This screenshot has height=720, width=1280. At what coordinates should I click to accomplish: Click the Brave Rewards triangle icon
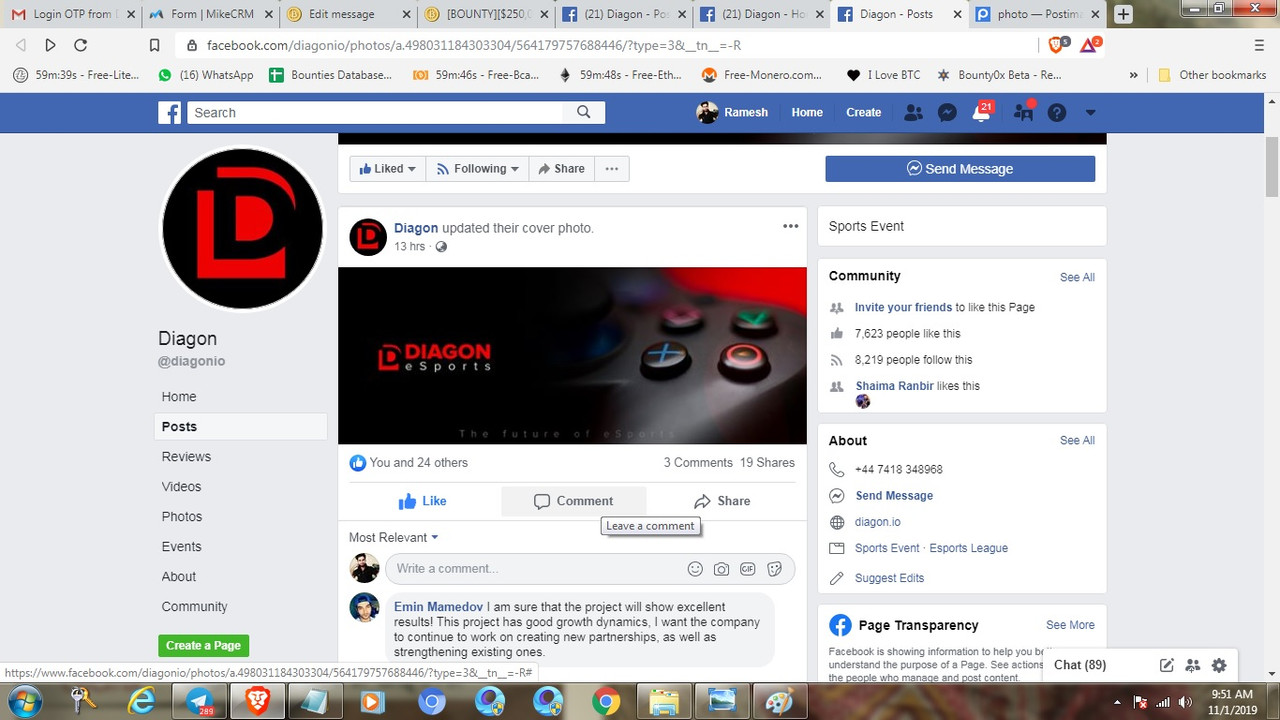(1090, 45)
